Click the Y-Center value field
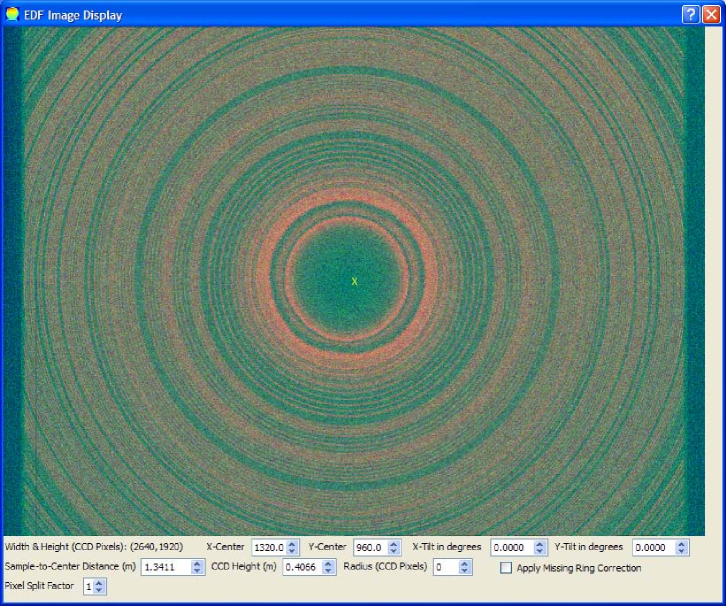This screenshot has width=726, height=606. 369,548
